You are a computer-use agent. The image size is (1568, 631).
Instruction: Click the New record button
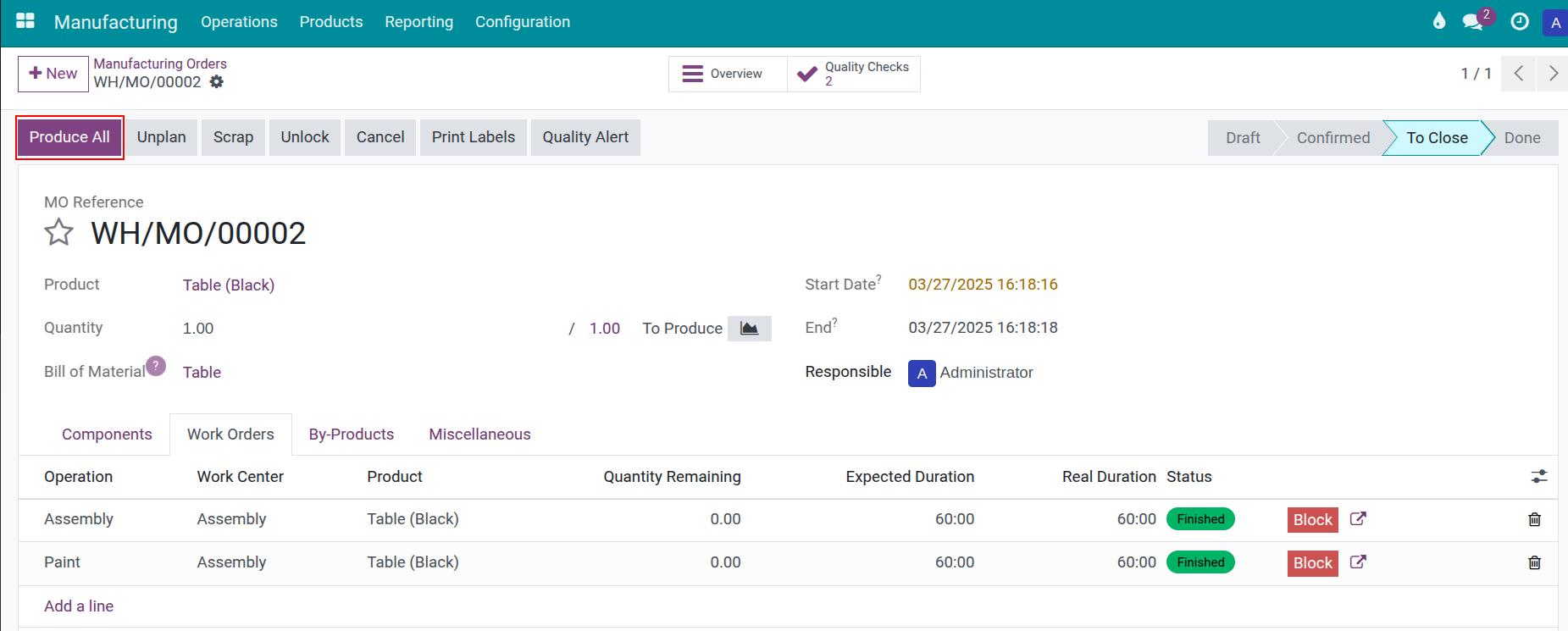tap(53, 74)
